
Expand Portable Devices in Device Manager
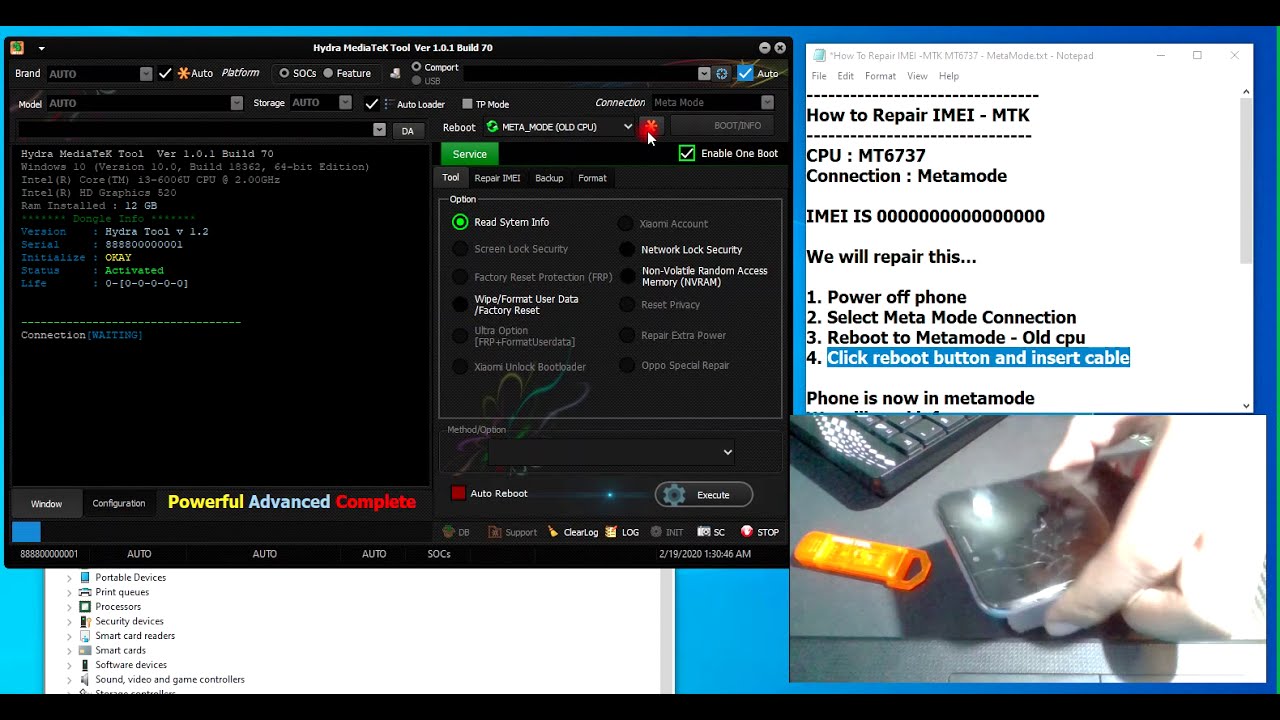pyautogui.click(x=69, y=578)
